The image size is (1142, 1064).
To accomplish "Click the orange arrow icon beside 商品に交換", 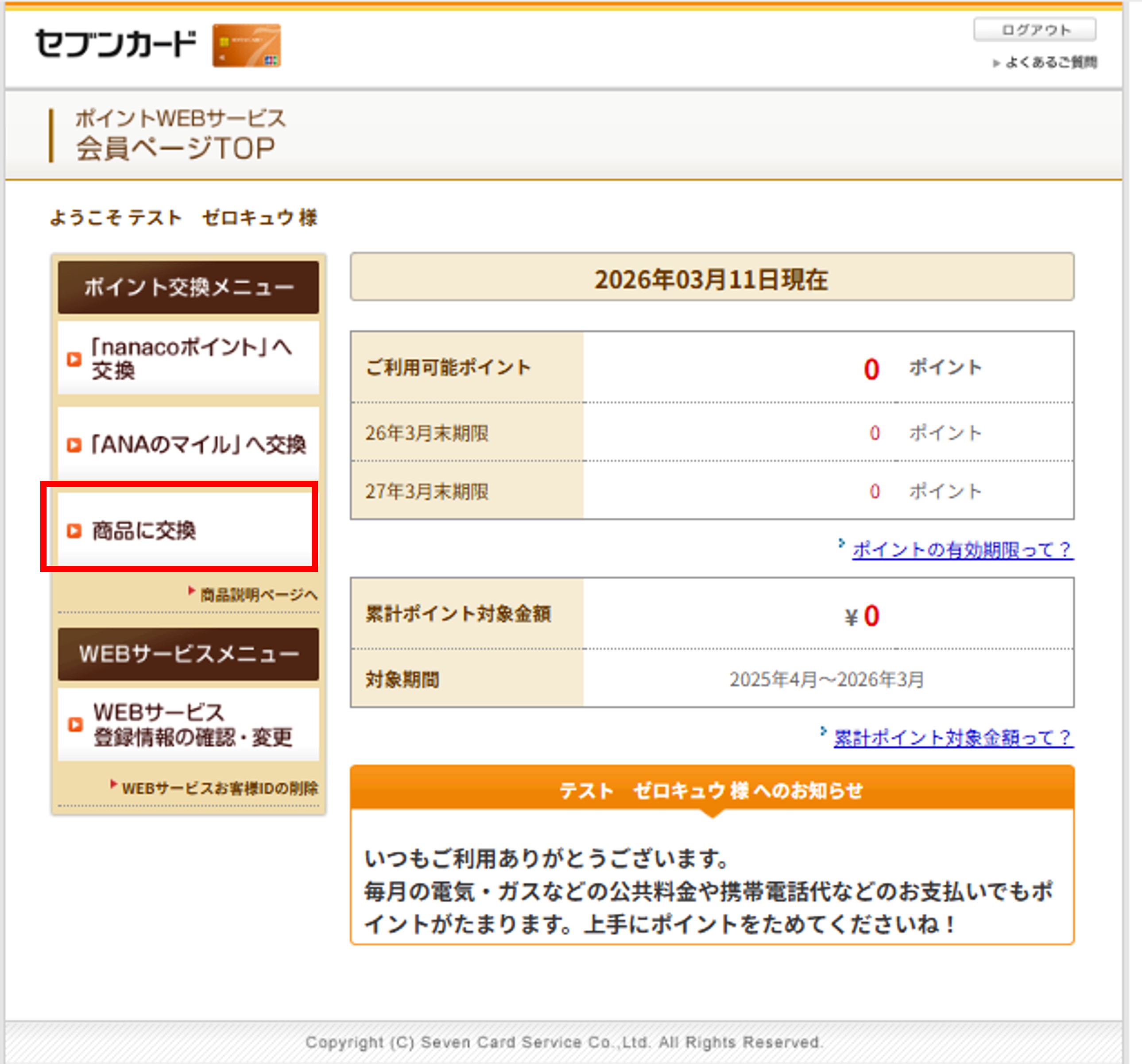I will (x=74, y=531).
